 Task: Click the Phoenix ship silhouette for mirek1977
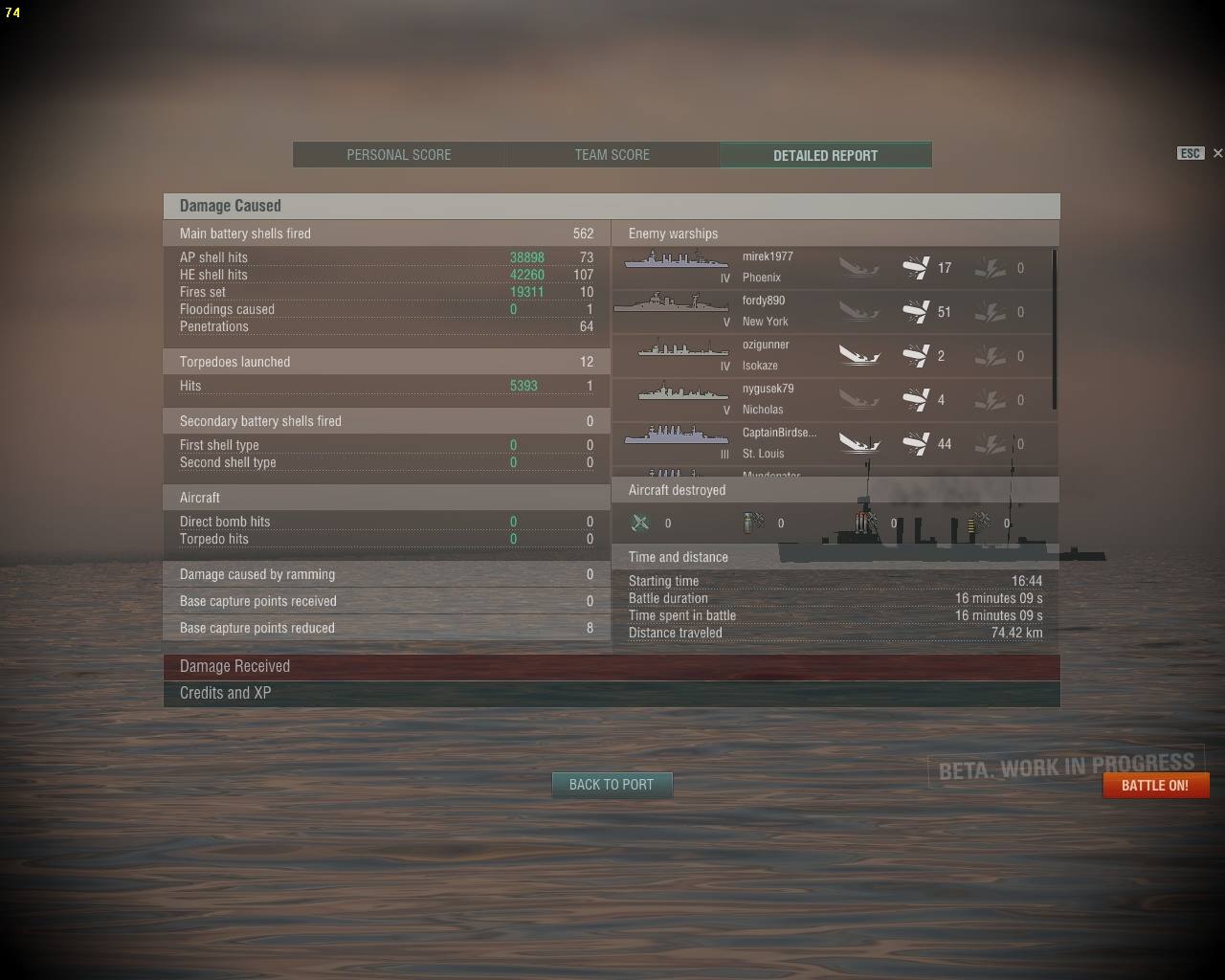point(677,258)
